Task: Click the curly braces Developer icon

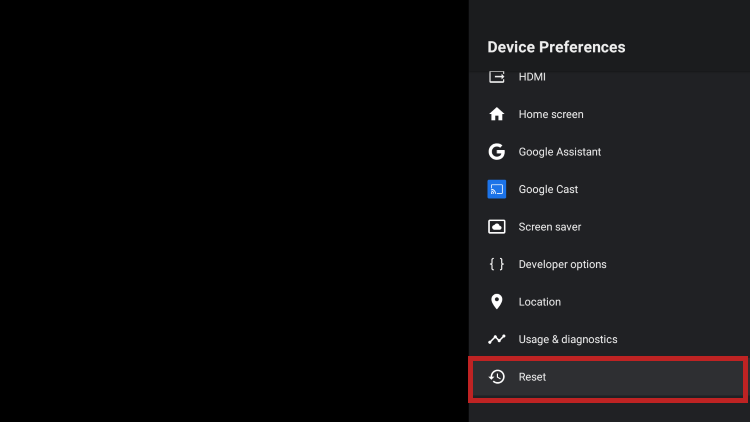Action: click(x=496, y=264)
